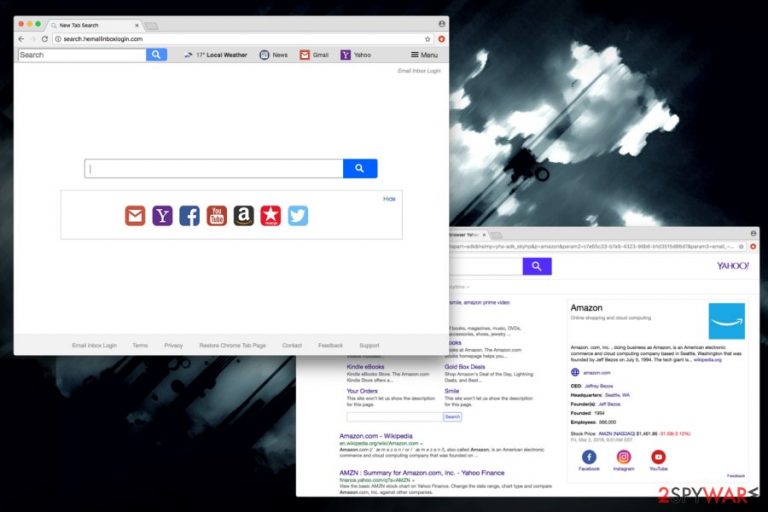Focus the small Search field in toolbar
Image resolution: width=768 pixels, height=512 pixels.
click(82, 54)
